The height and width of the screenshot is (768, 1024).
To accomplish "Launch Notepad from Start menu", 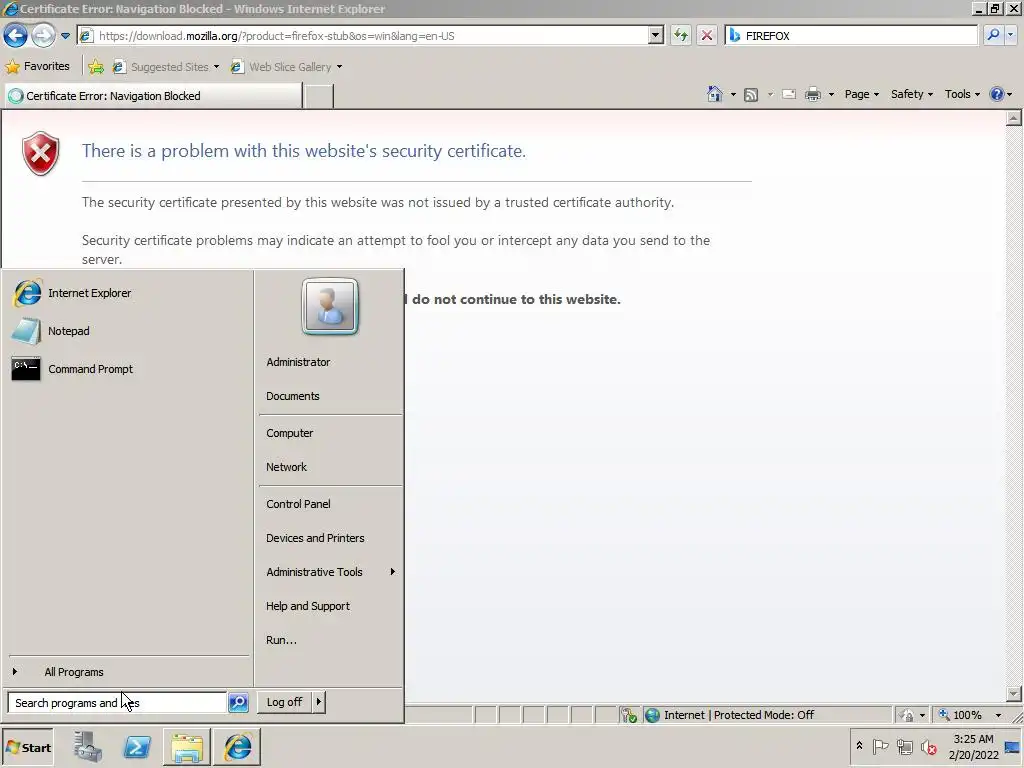I will tap(127, 331).
